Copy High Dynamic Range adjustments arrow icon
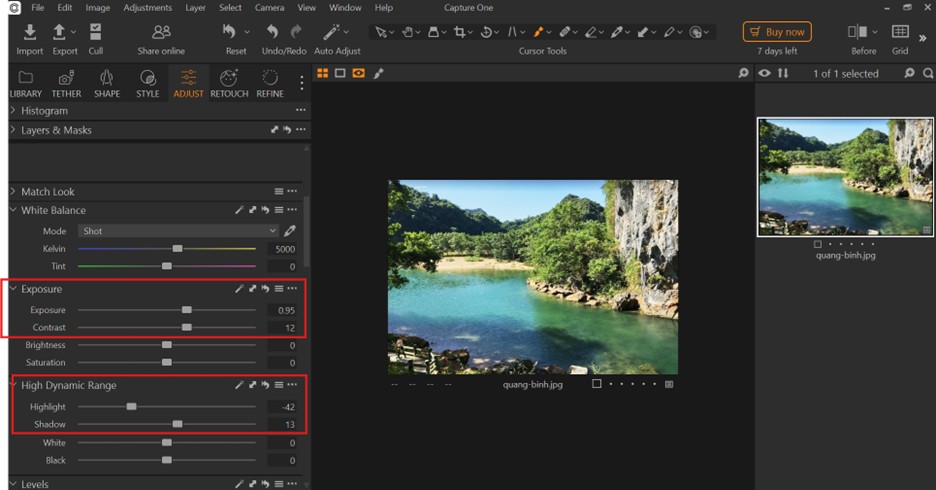The width and height of the screenshot is (936, 490). click(x=253, y=386)
